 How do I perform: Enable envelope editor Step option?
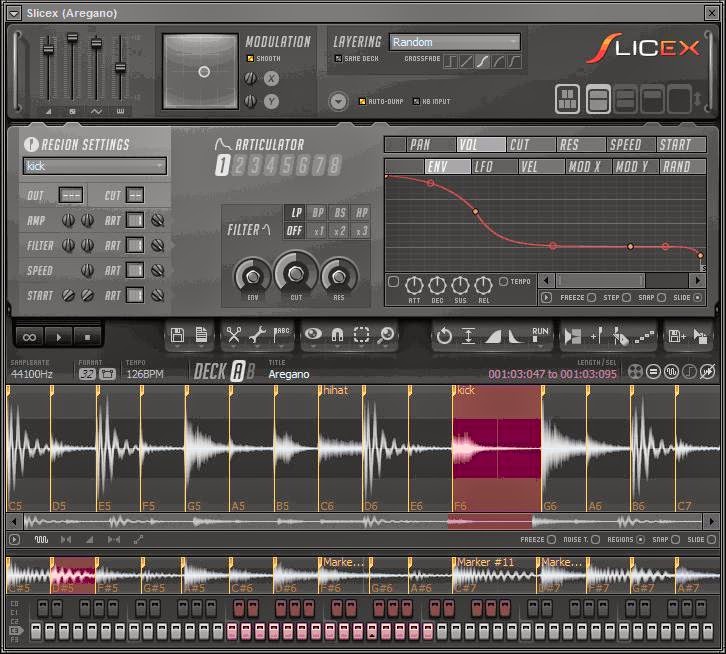[626, 297]
